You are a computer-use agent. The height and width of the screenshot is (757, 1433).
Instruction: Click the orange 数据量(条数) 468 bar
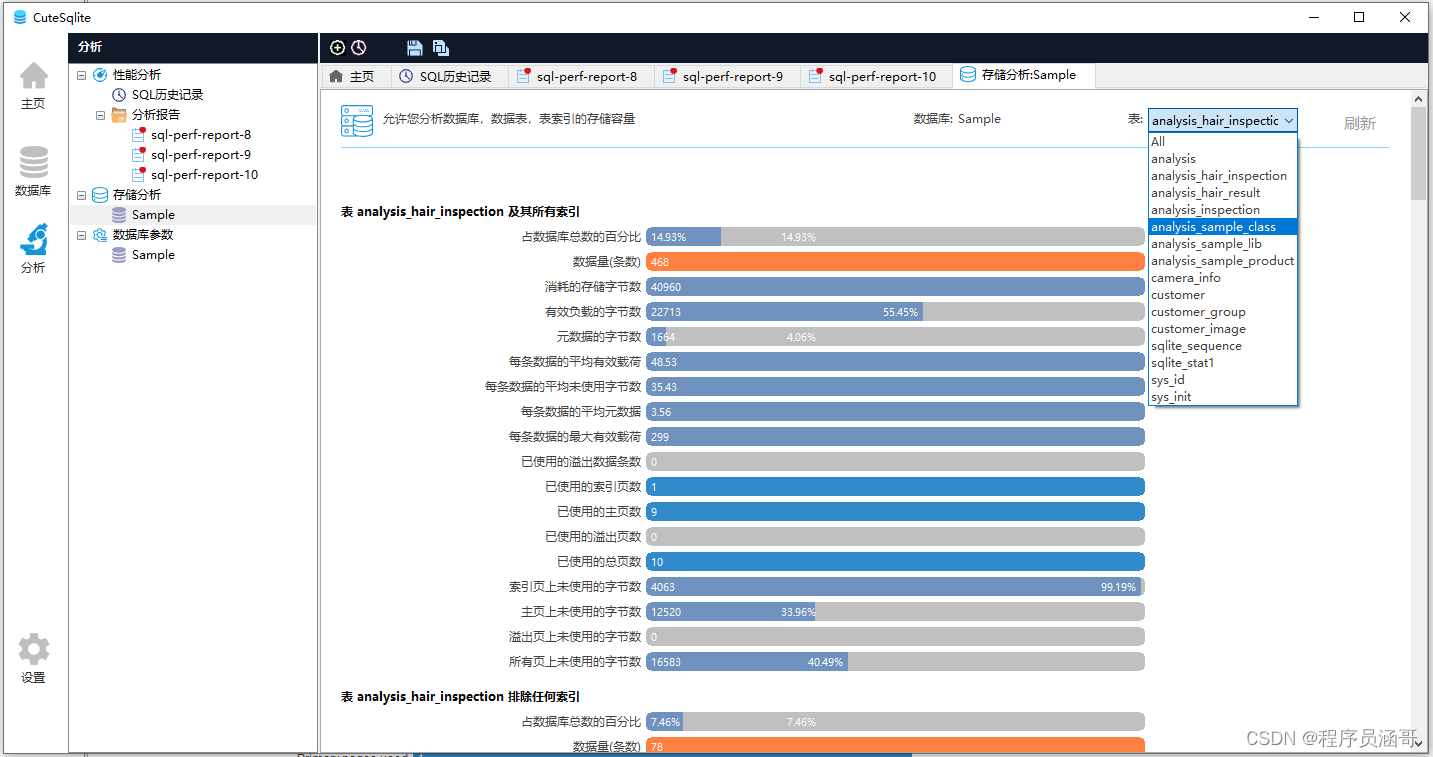pyautogui.click(x=895, y=262)
